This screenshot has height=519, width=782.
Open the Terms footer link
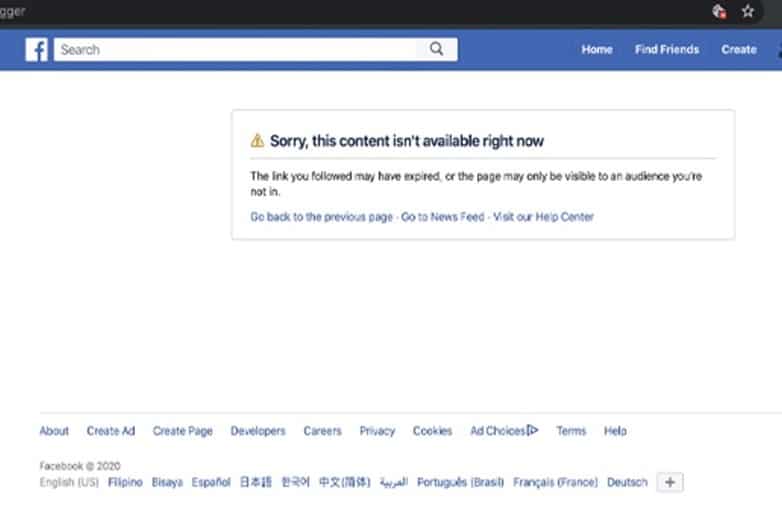pos(571,431)
